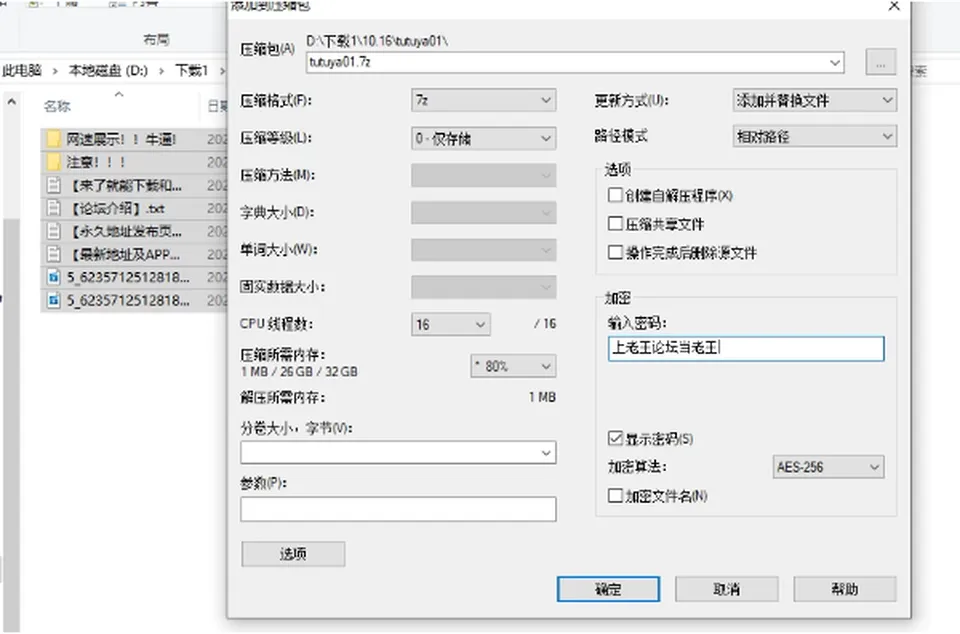
Task: Close the add-to-archive dialog with X
Action: pos(894,6)
